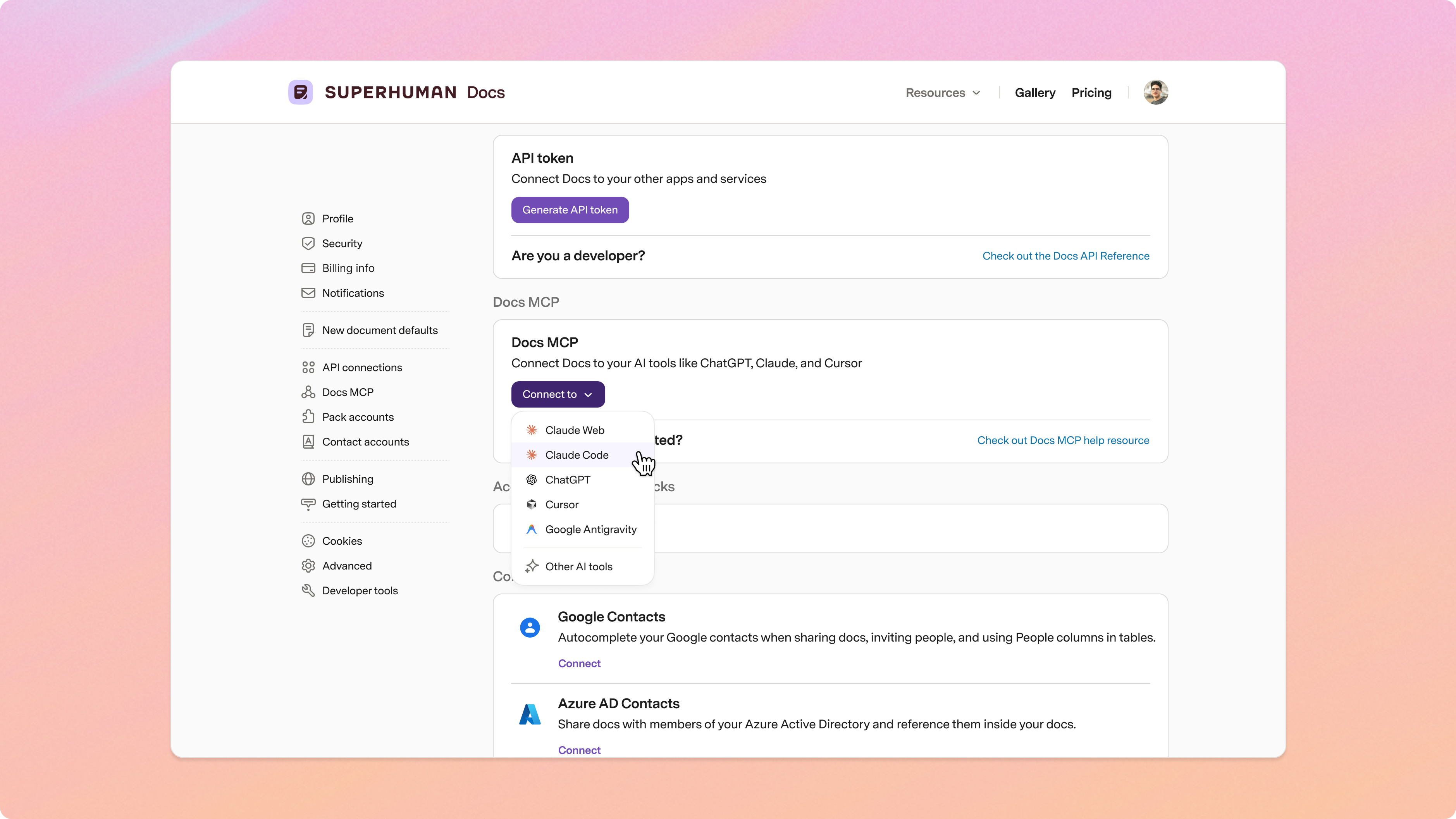Click the chevron next to Resources
This screenshot has height=819, width=1456.
[976, 93]
